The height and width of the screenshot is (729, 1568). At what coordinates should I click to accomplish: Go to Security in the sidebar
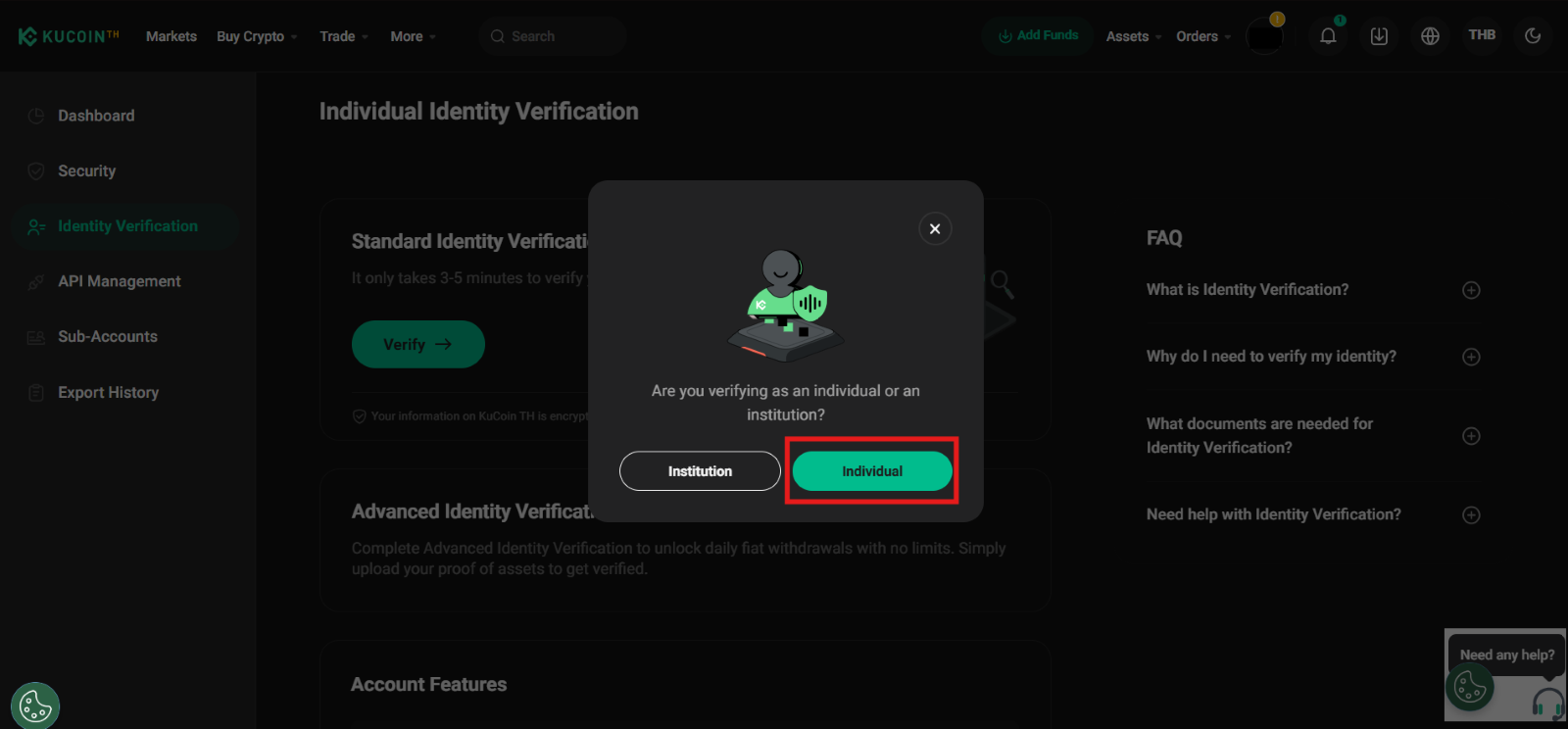86,170
